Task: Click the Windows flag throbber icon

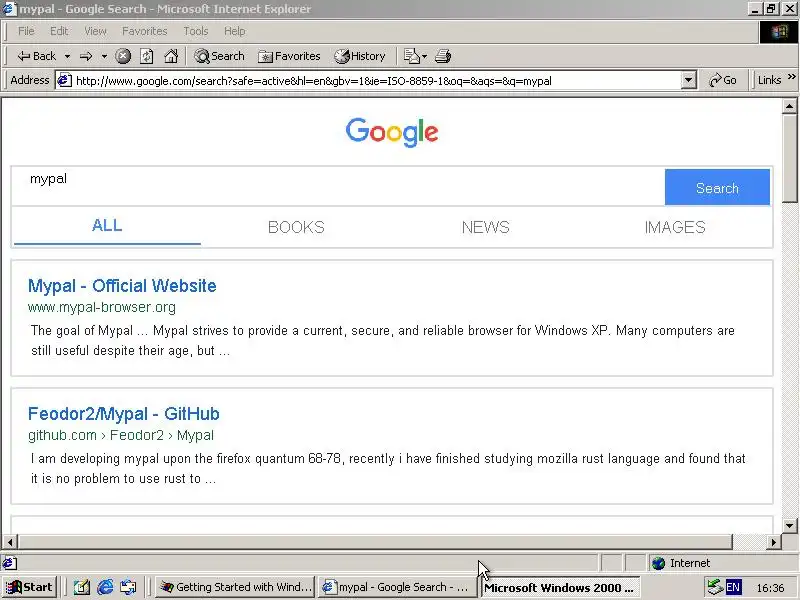Action: [779, 33]
